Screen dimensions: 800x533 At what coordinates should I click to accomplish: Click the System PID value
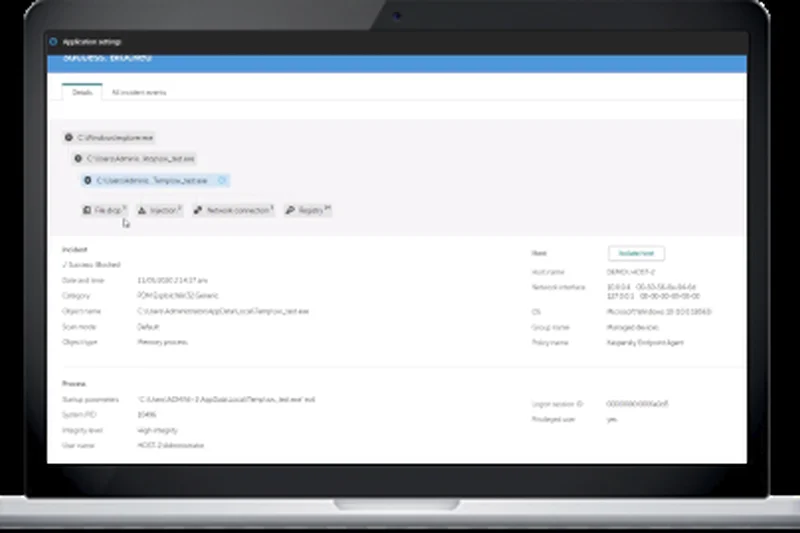147,415
